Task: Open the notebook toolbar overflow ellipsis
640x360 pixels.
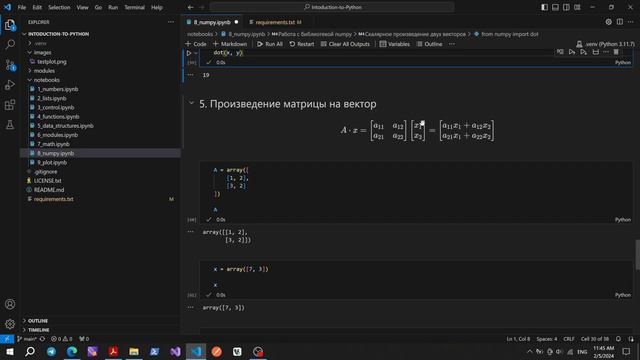Action: pos(452,44)
